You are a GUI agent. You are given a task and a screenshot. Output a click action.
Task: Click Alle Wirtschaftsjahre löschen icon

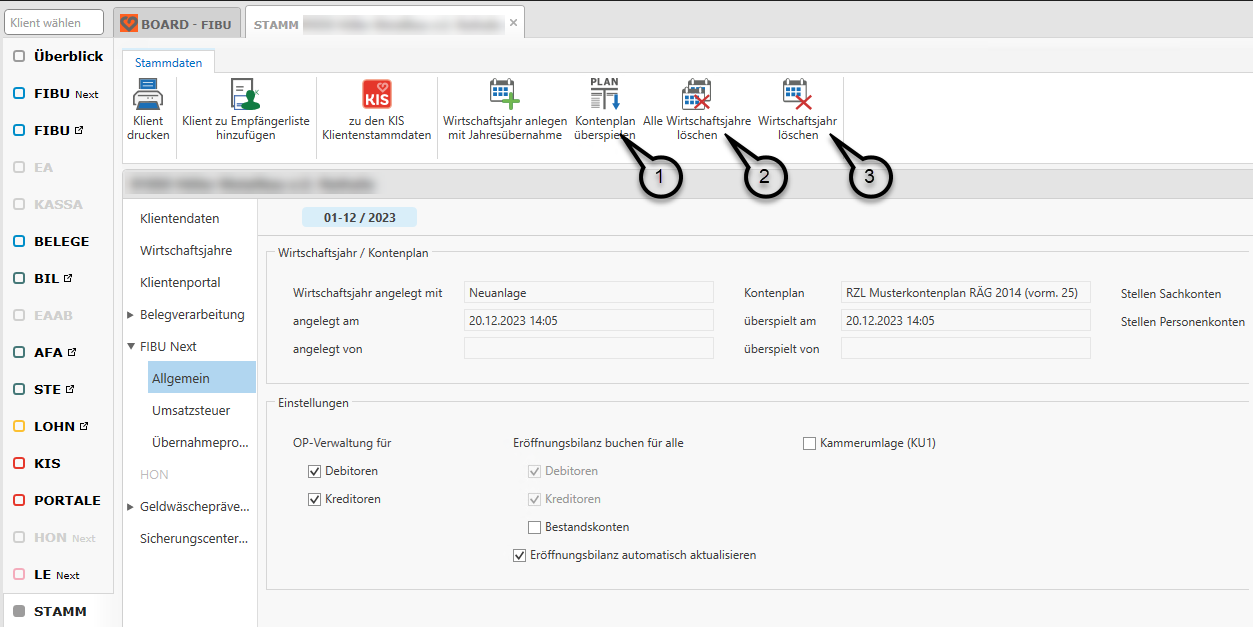[696, 95]
